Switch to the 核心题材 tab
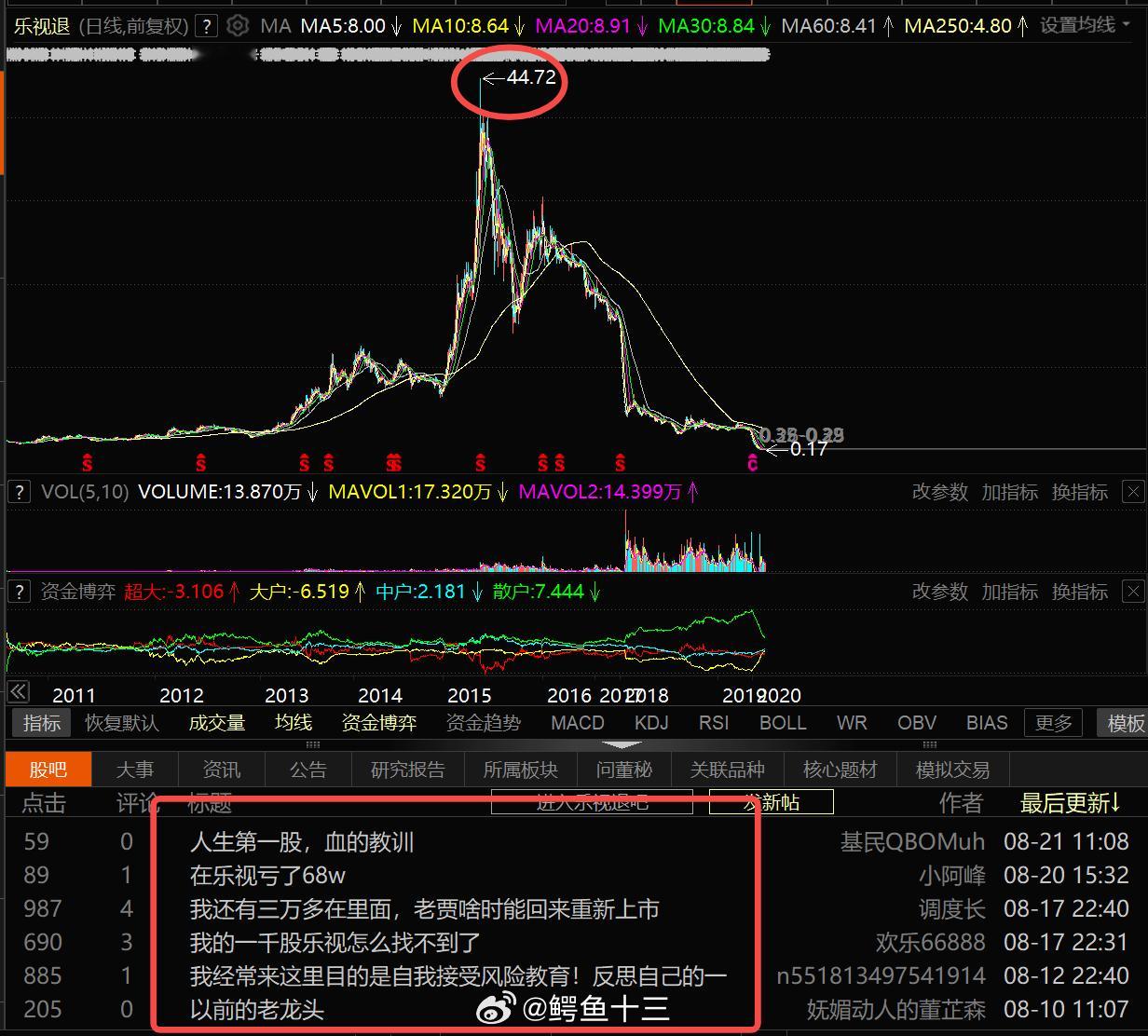Screen dimensions: 1148x1036 [x=840, y=770]
